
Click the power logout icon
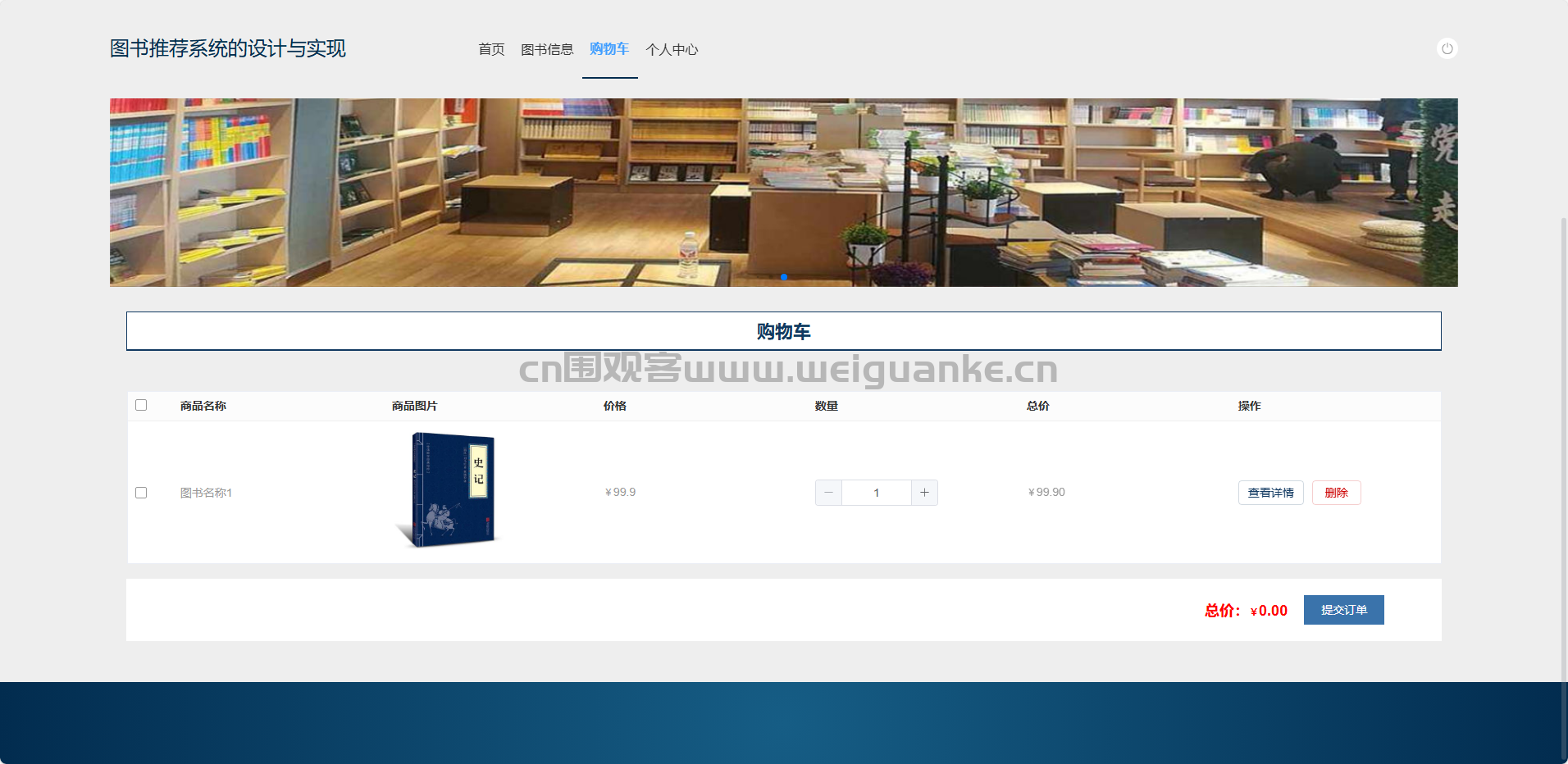1447,49
